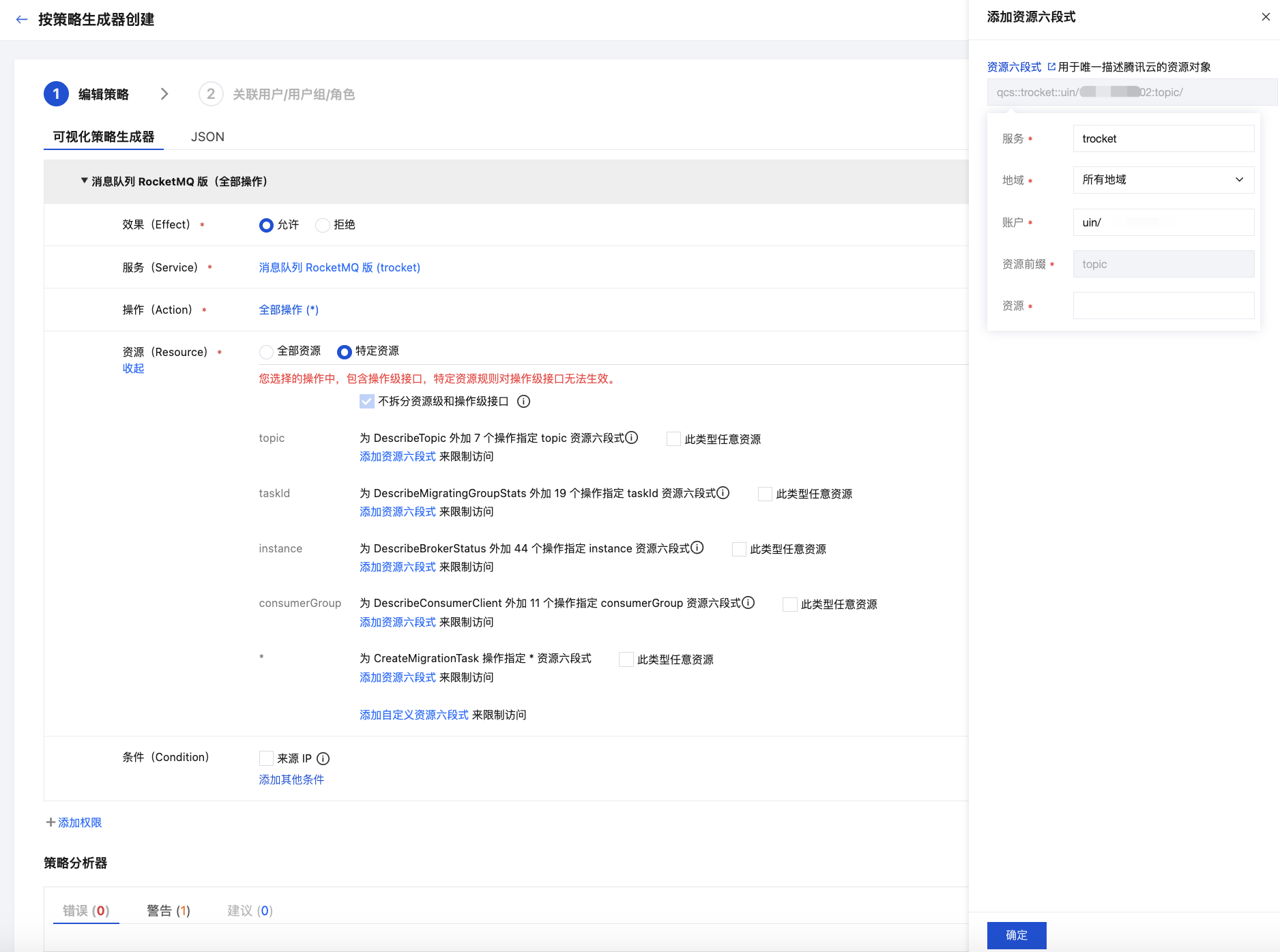The image size is (1280, 952).
Task: Click the step 1 编辑策略 circle
Action: click(x=56, y=94)
